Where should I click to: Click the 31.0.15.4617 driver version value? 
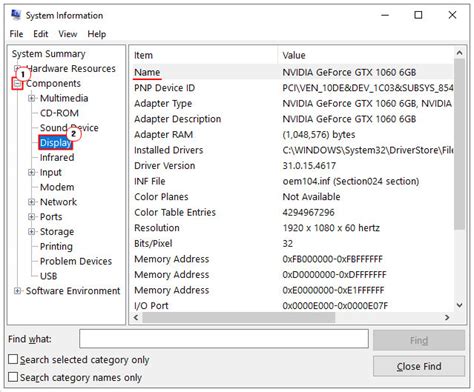[309, 166]
